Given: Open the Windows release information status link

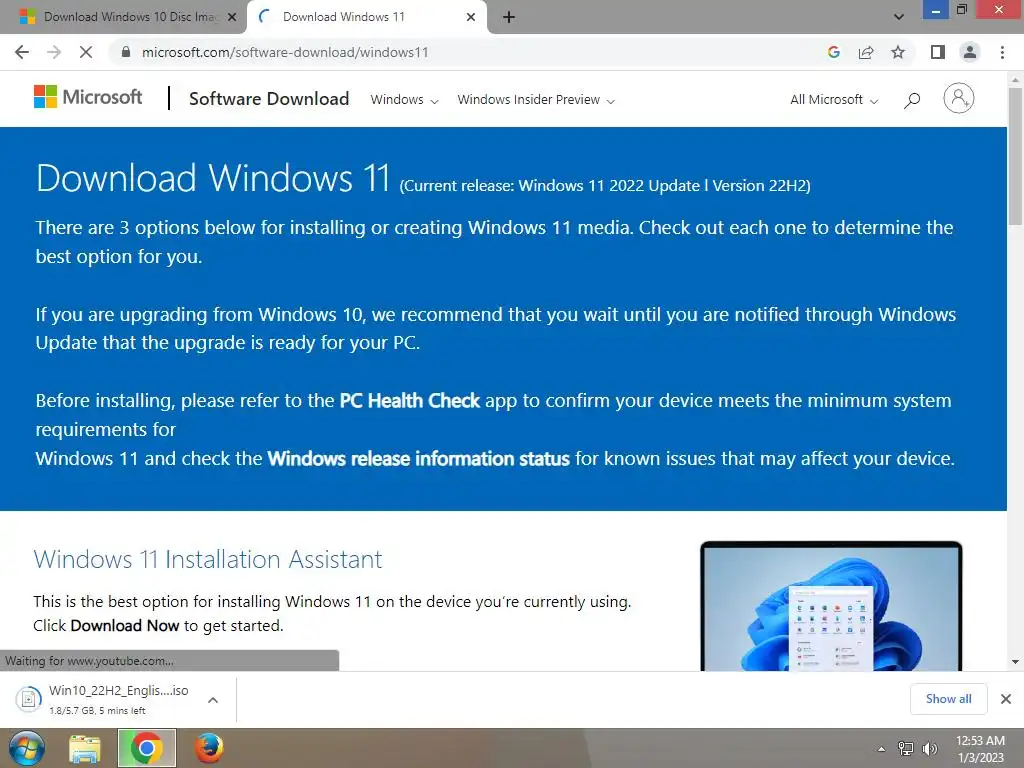Looking at the screenshot, I should point(419,458).
